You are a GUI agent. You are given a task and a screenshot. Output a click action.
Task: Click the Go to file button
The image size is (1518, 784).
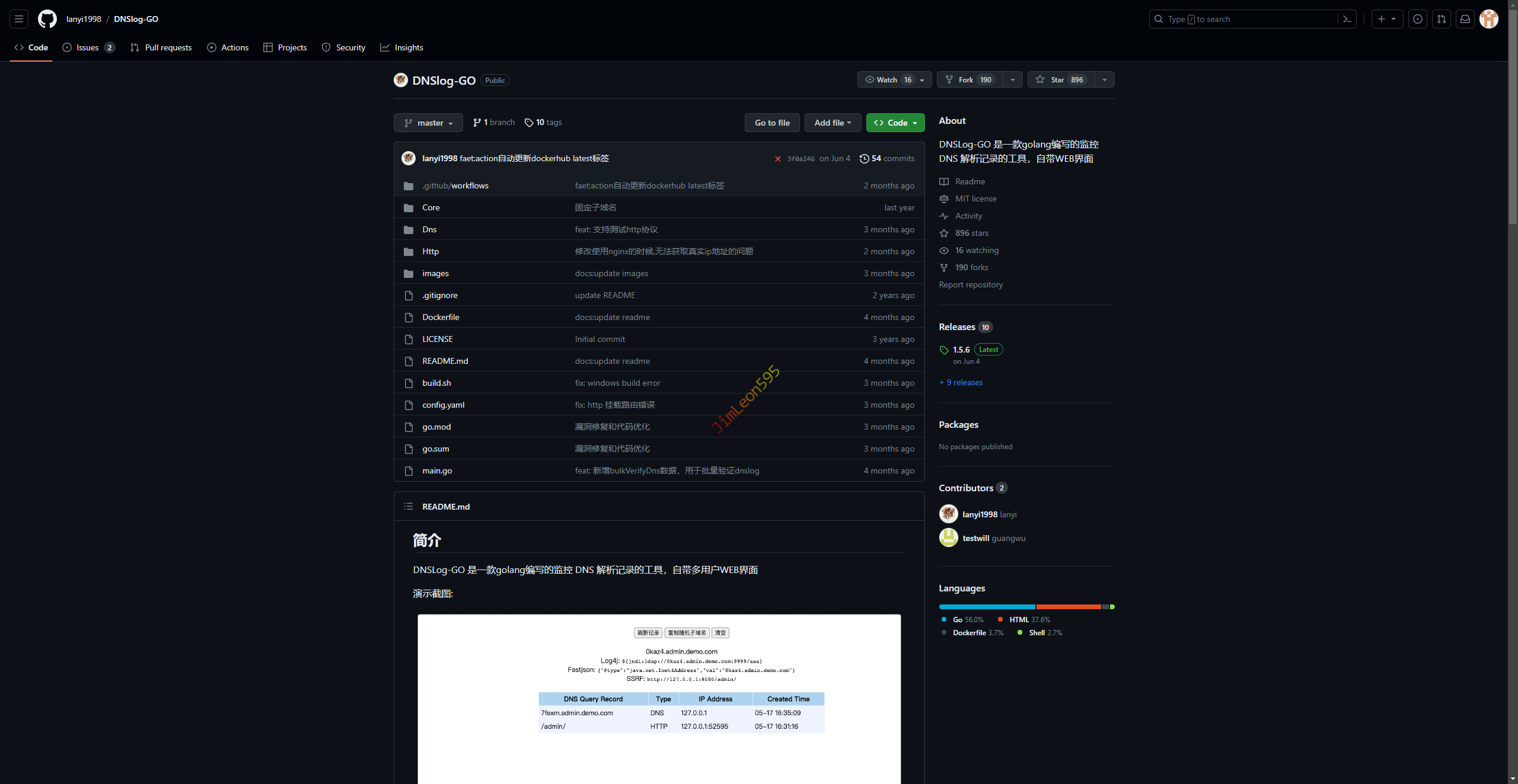click(x=772, y=123)
